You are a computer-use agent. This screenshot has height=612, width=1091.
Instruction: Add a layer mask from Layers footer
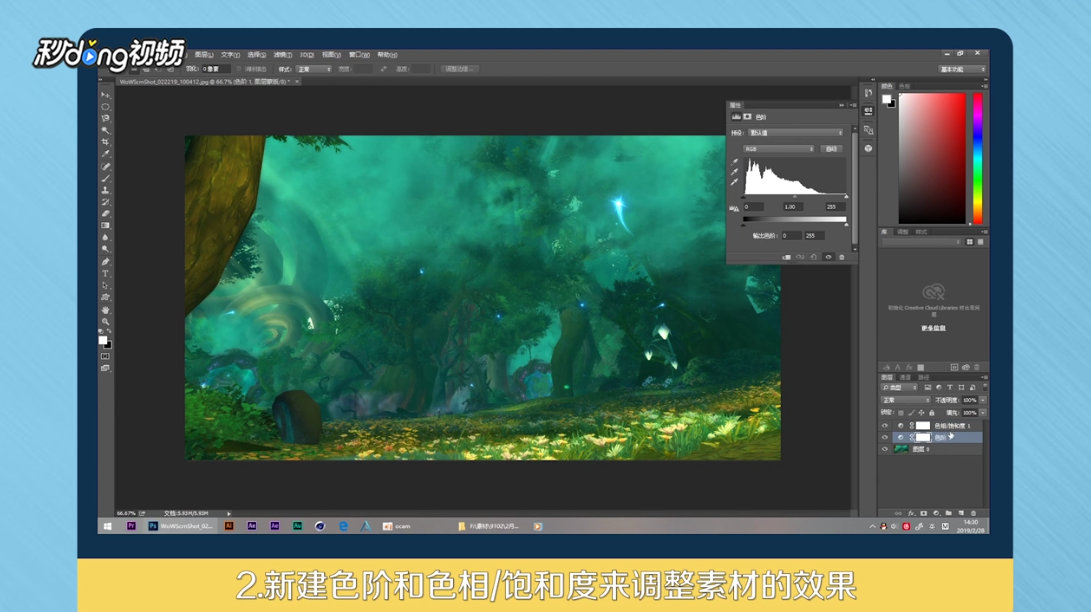coord(923,513)
